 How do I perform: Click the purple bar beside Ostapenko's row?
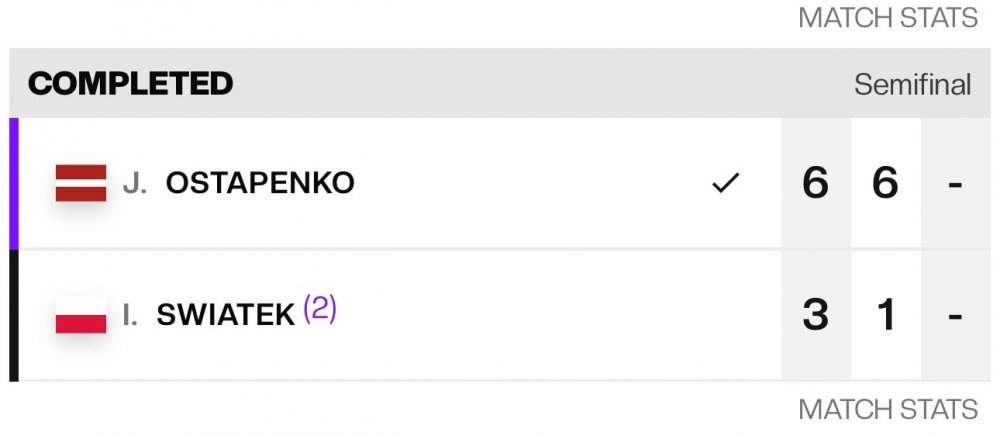coord(14,184)
